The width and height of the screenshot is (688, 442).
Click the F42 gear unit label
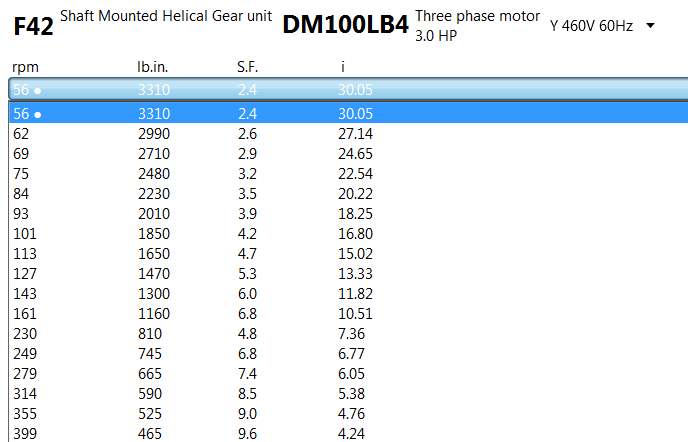[34, 26]
